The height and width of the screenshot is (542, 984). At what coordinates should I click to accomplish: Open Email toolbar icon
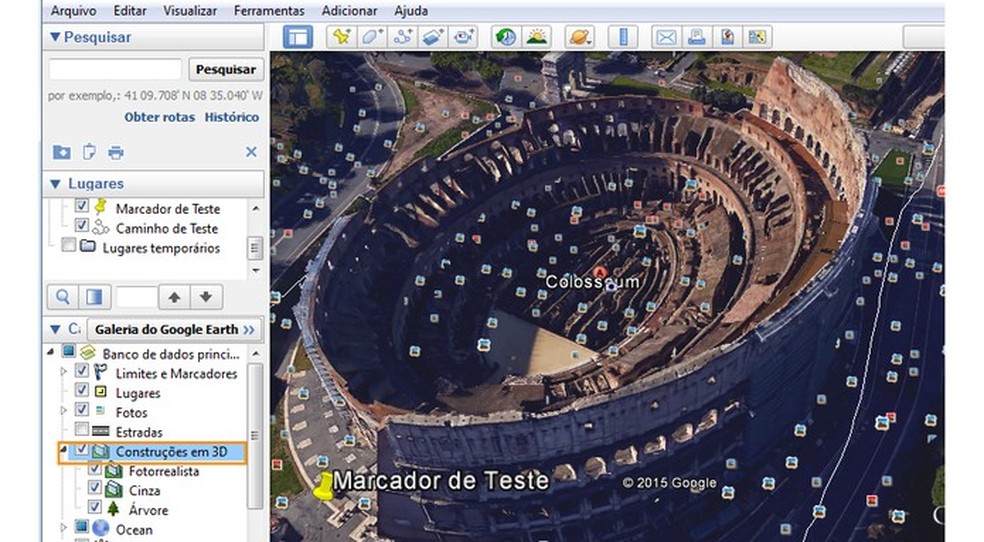point(666,37)
